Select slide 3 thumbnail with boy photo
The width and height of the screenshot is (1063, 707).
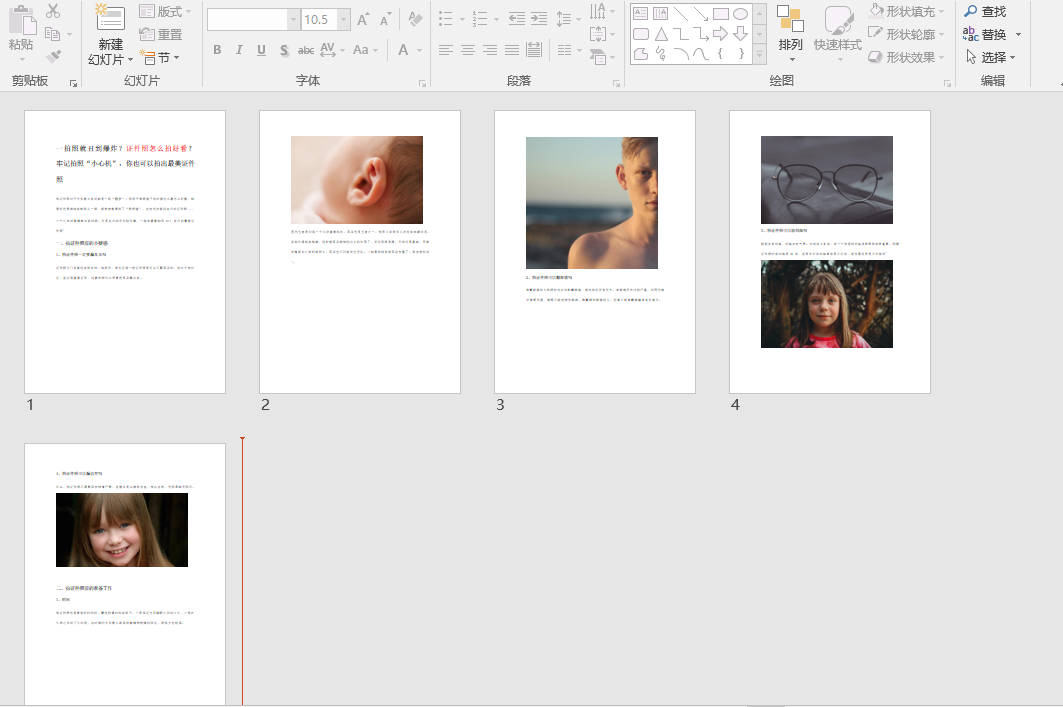click(x=594, y=251)
